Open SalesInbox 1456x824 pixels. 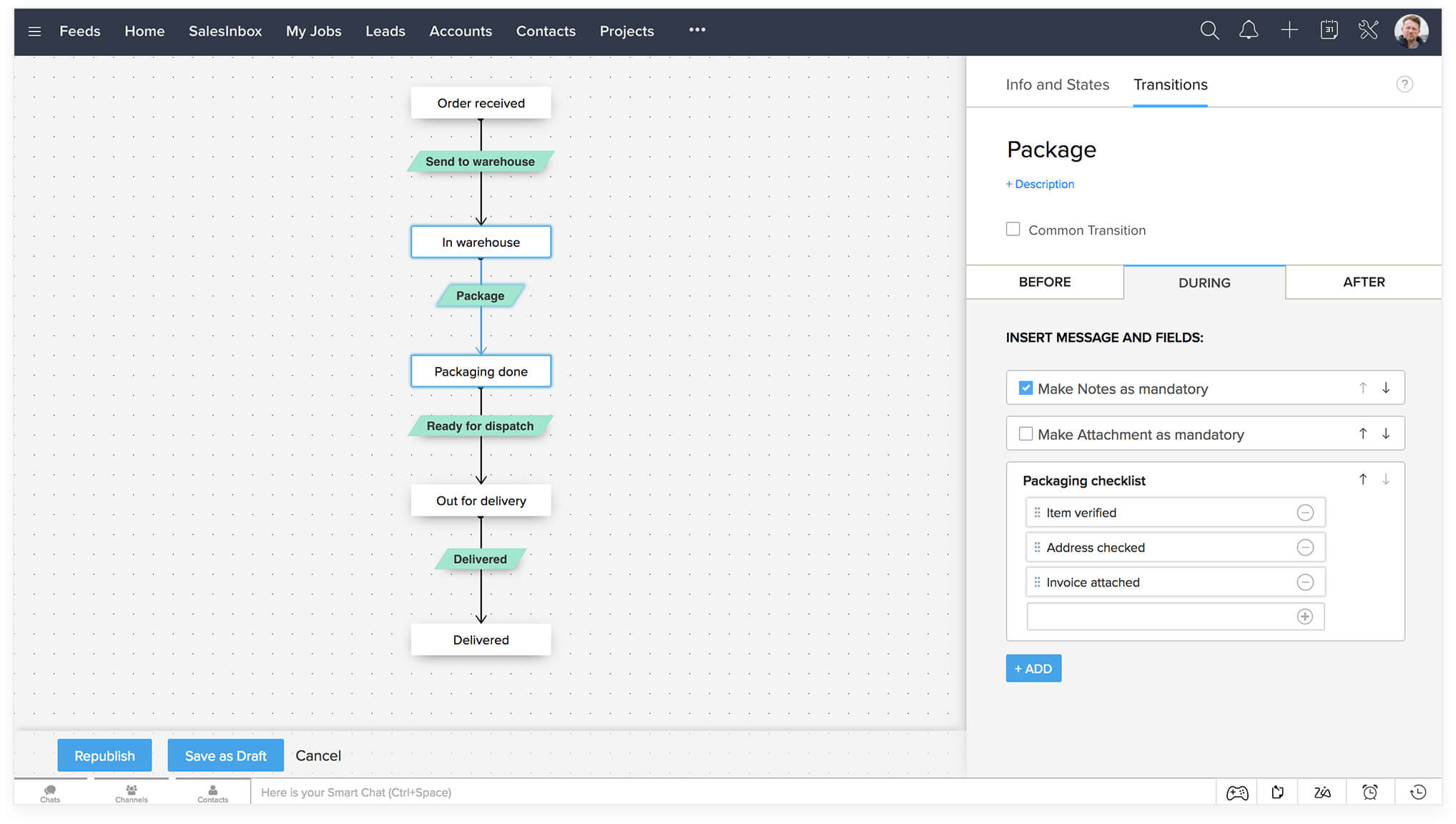(x=225, y=31)
